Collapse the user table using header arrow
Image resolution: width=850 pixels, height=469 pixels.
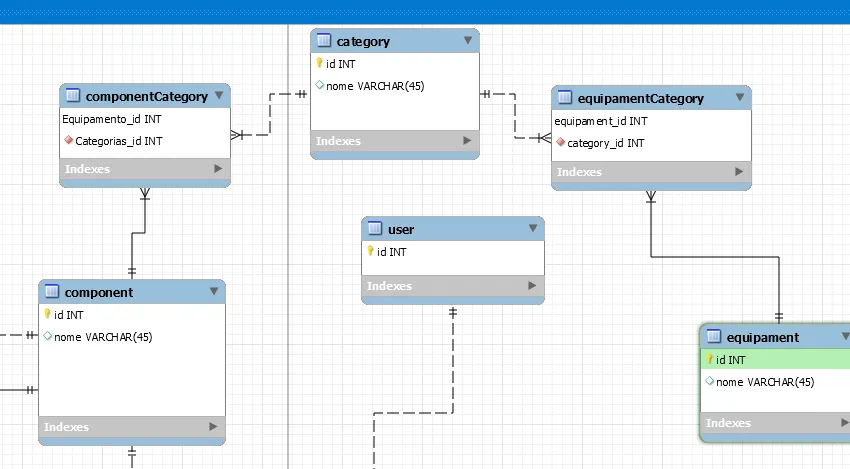click(x=533, y=229)
